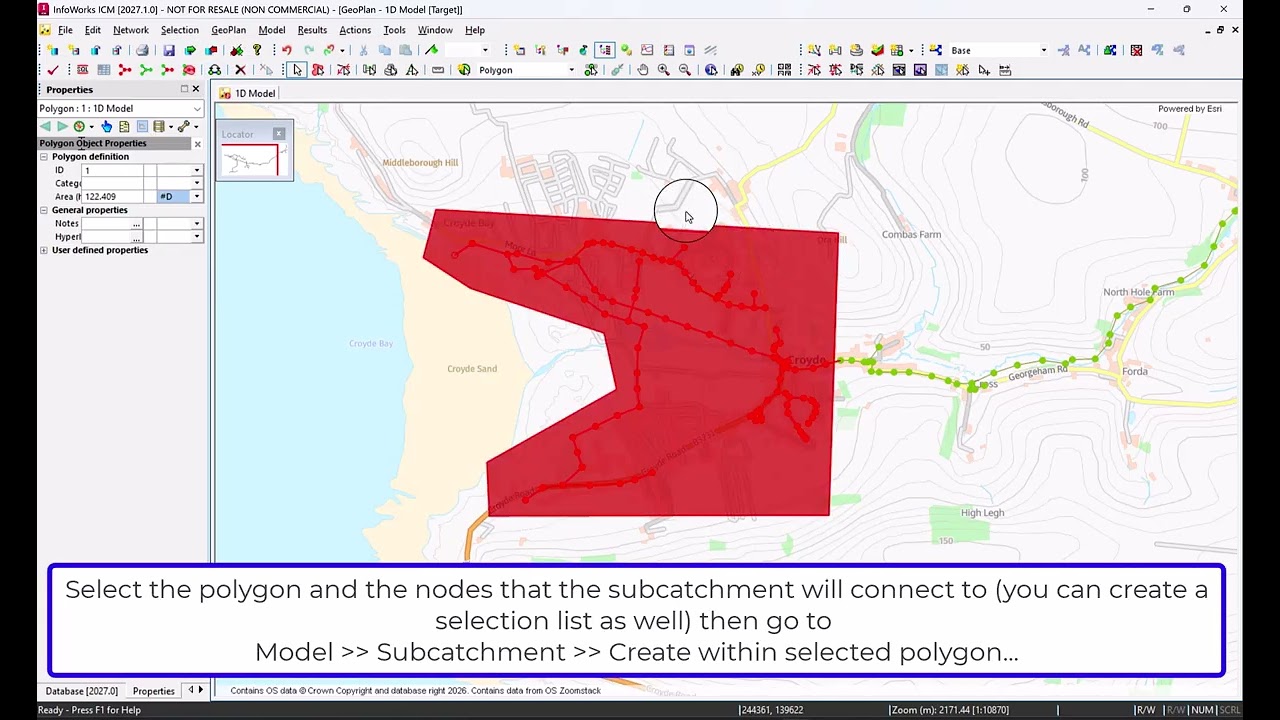Open the ID row flag dropdown arrow
1280x720 pixels.
(197, 171)
